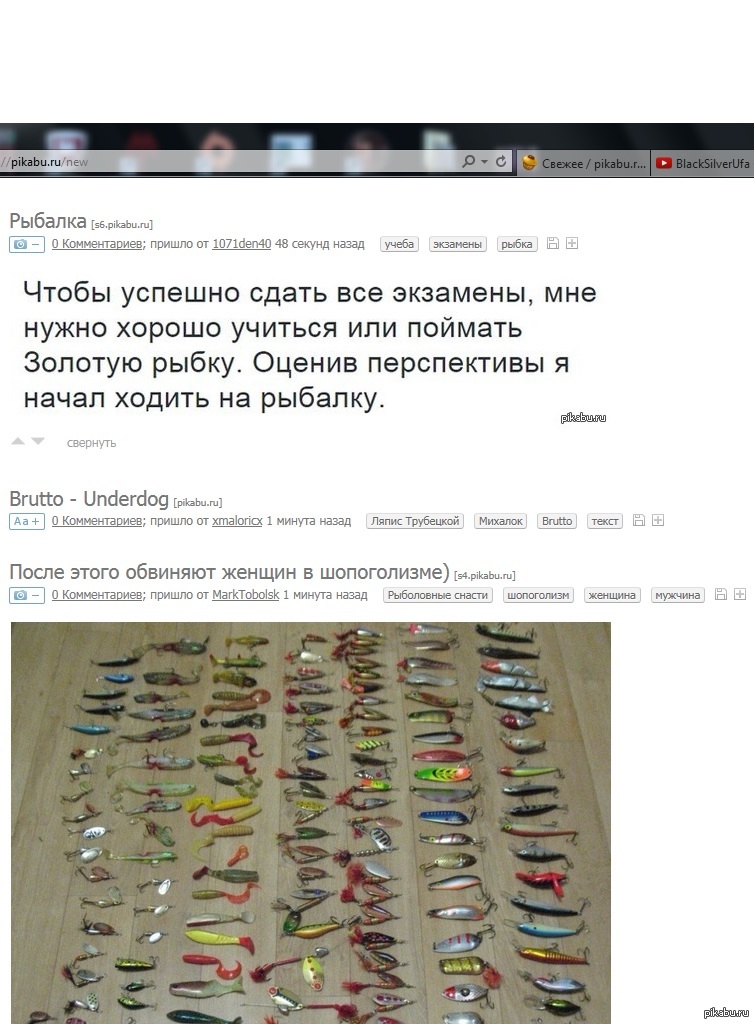754x1024 pixels.
Task: Open the fishing lures photo thumbnail
Action: (x=311, y=823)
